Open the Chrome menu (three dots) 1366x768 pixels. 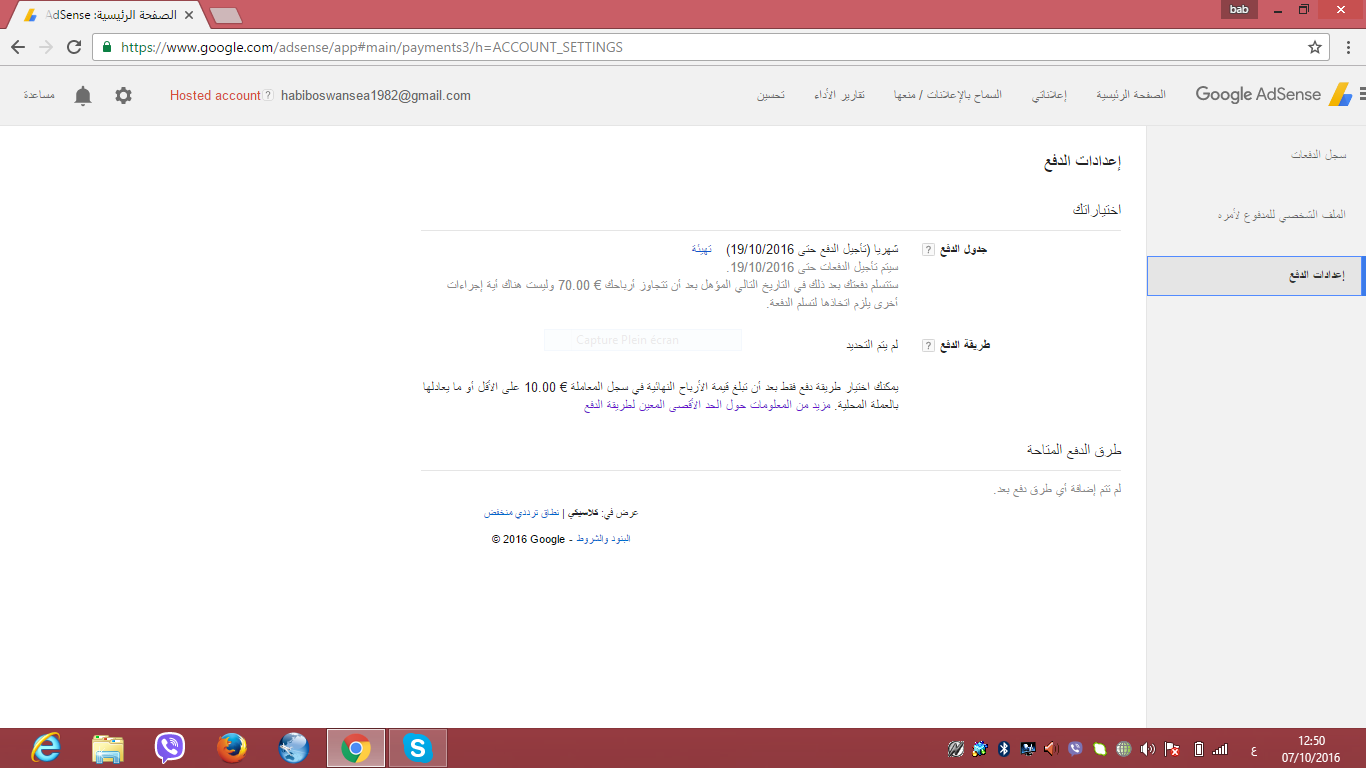pos(1348,47)
